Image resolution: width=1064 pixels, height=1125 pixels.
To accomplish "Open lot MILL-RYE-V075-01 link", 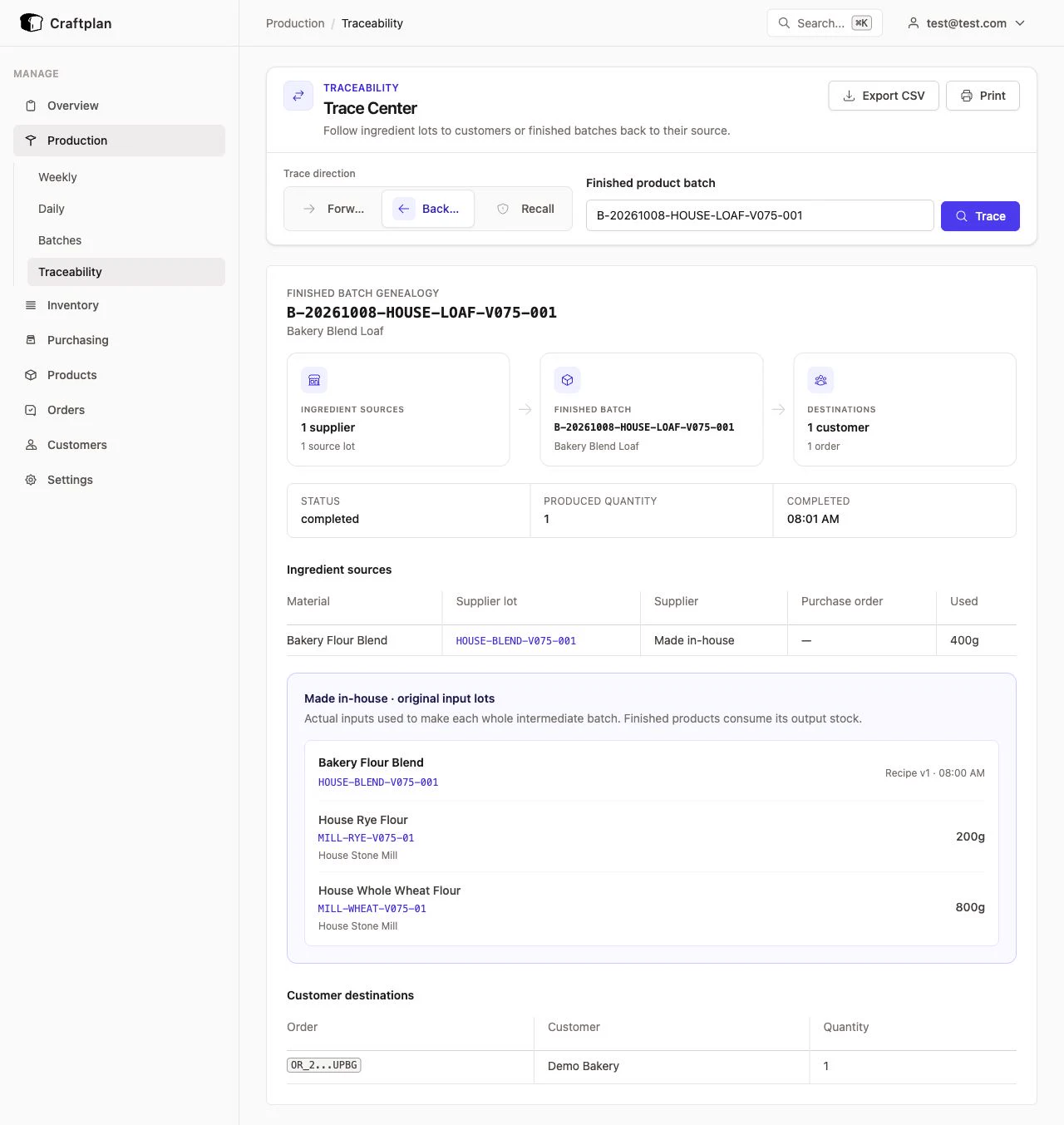I will click(366, 838).
